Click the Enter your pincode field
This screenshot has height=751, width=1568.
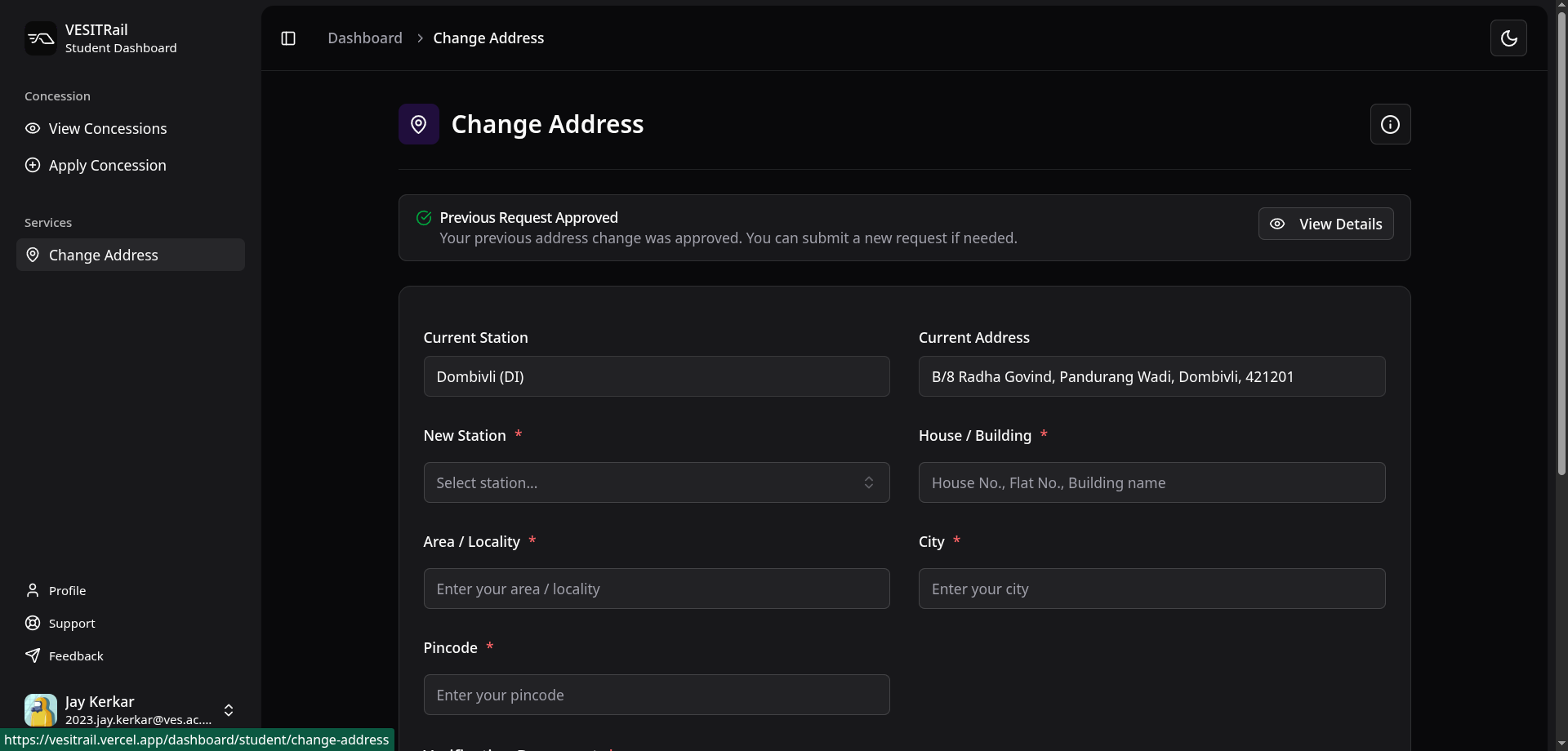pyautogui.click(x=656, y=695)
